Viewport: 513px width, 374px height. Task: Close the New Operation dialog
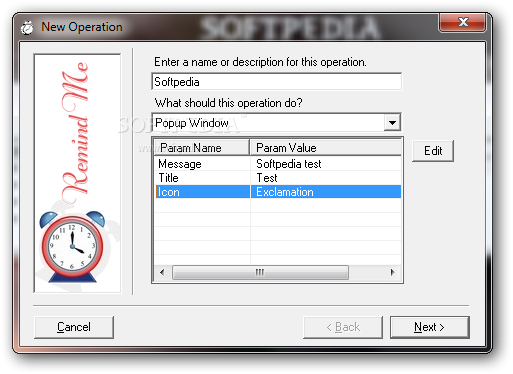click(462, 22)
